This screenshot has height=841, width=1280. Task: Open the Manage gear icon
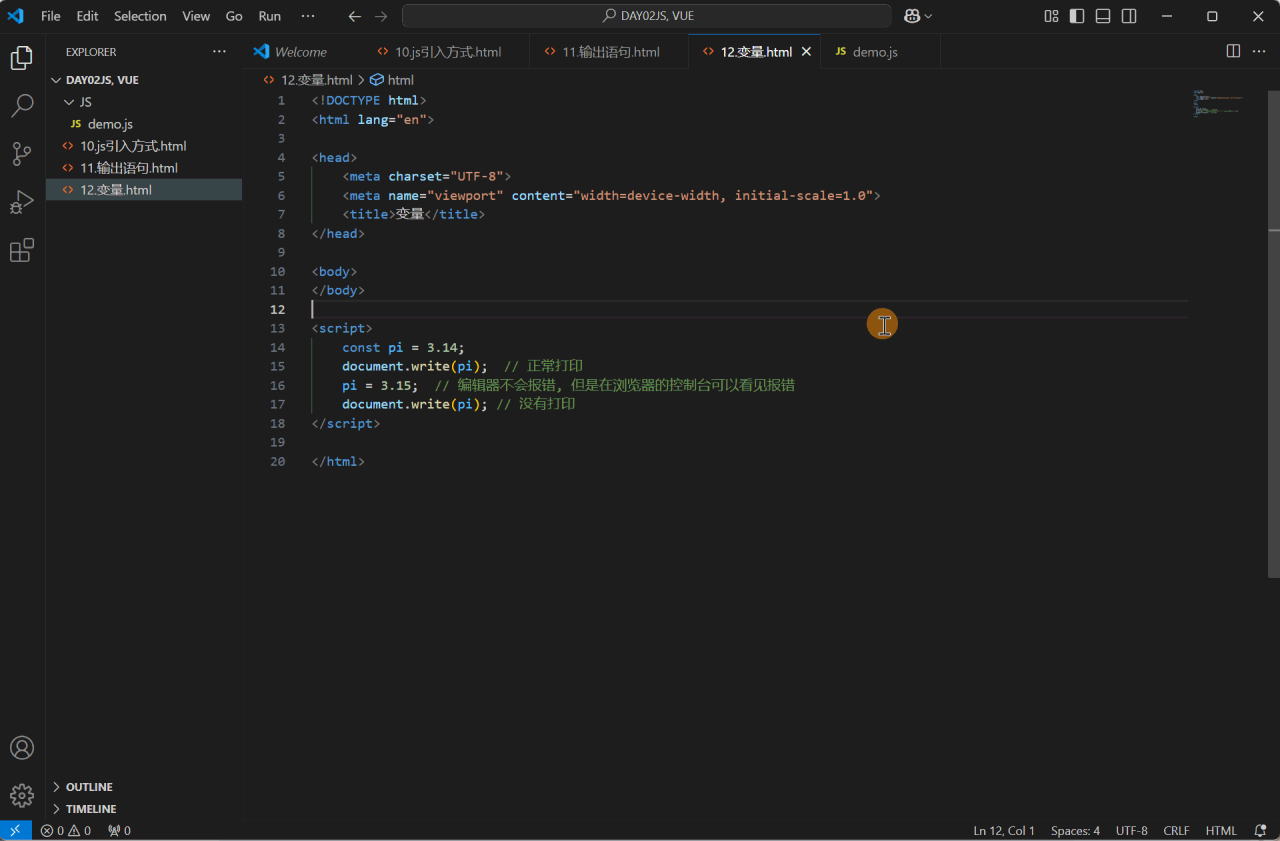pos(22,796)
